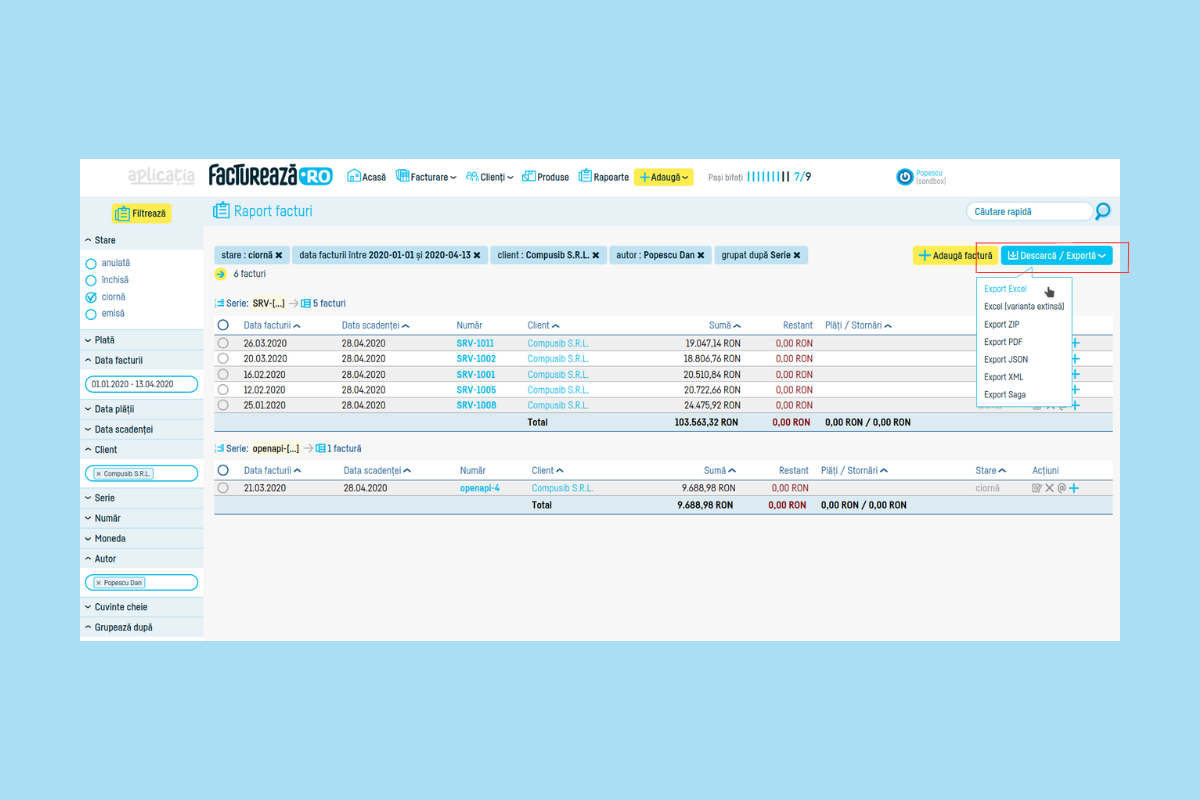
Task: Remove the 'grupat după Serie' filter tag
Action: (797, 256)
